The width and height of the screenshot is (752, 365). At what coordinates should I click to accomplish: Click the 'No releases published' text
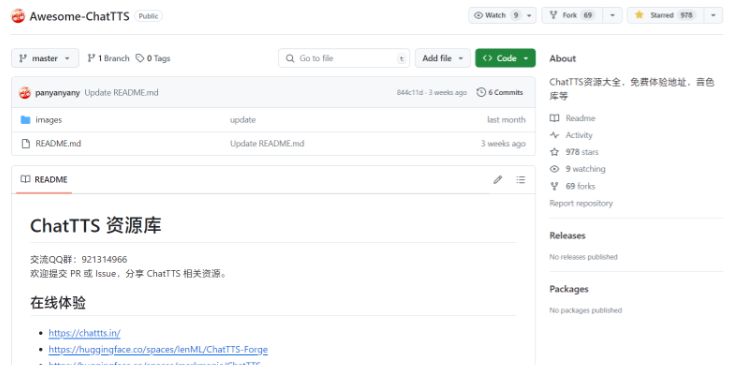coord(583,257)
